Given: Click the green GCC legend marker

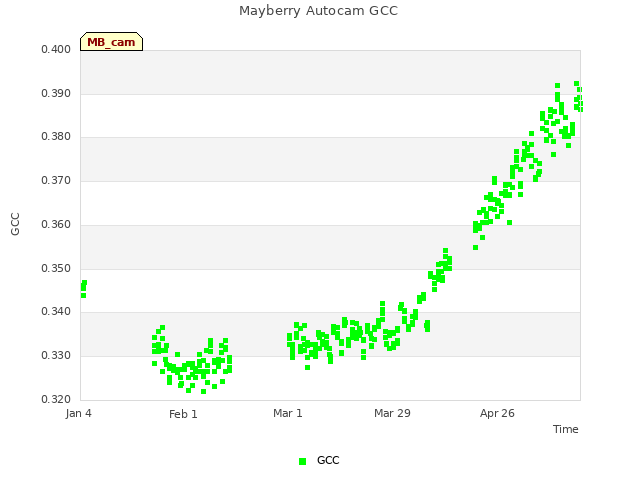Looking at the screenshot, I should (x=302, y=461).
